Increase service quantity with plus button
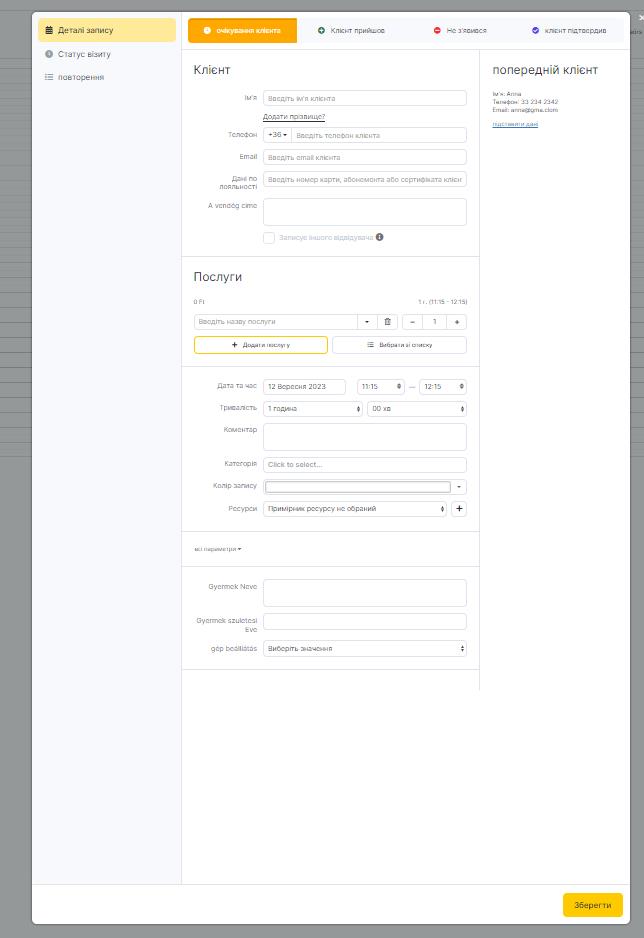 457,322
